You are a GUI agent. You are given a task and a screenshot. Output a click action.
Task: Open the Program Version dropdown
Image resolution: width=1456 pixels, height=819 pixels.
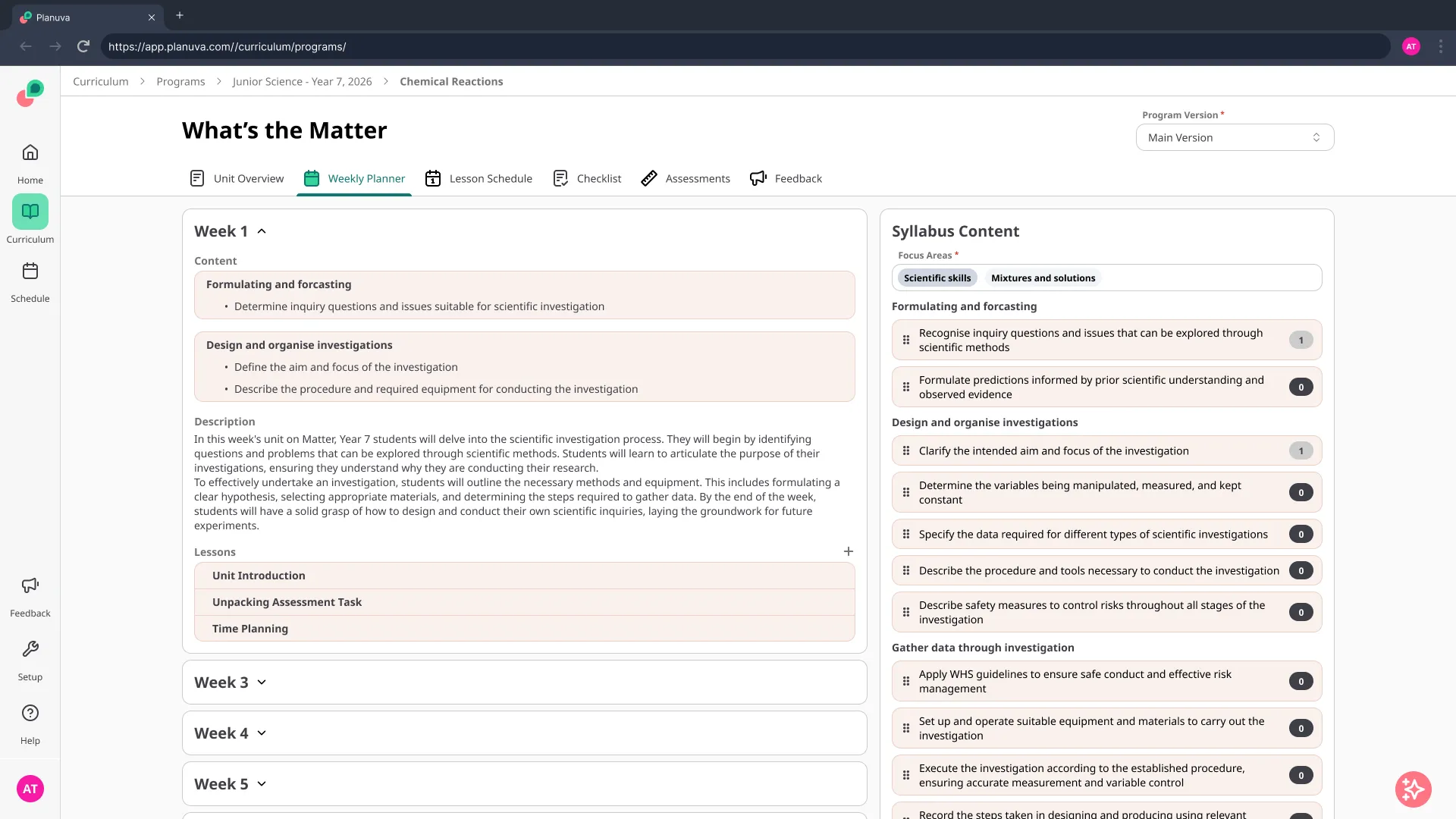coord(1234,137)
